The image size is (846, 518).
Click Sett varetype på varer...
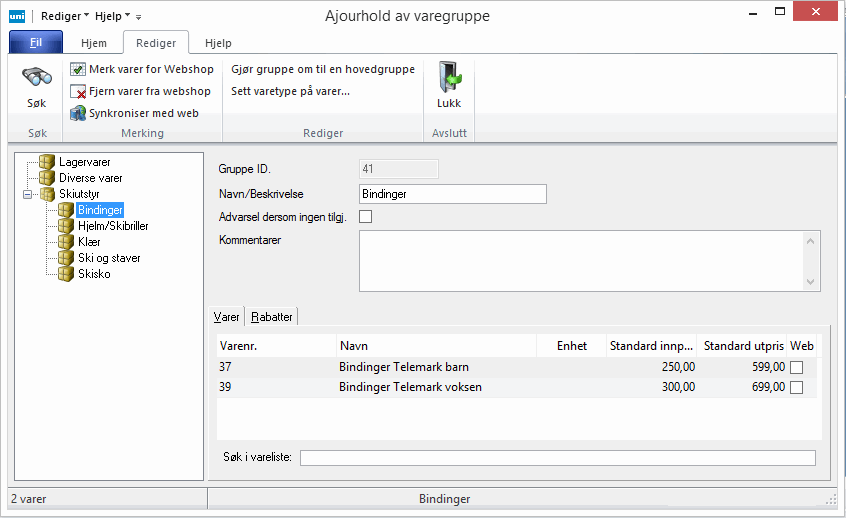(290, 91)
